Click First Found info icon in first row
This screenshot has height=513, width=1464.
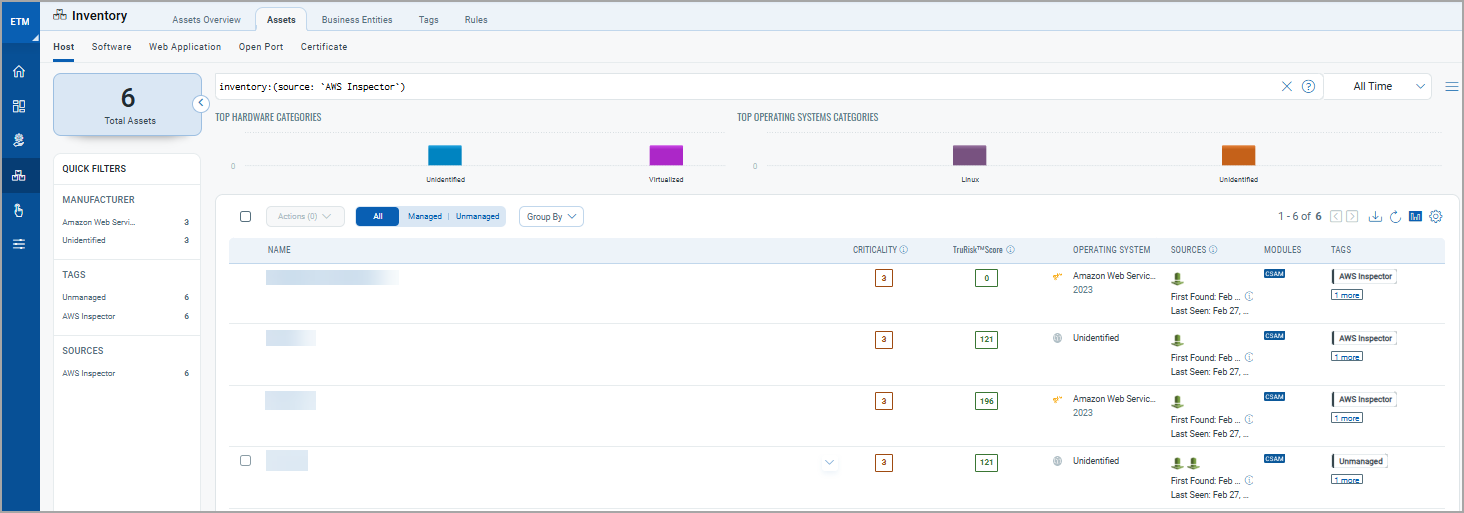pos(1249,296)
